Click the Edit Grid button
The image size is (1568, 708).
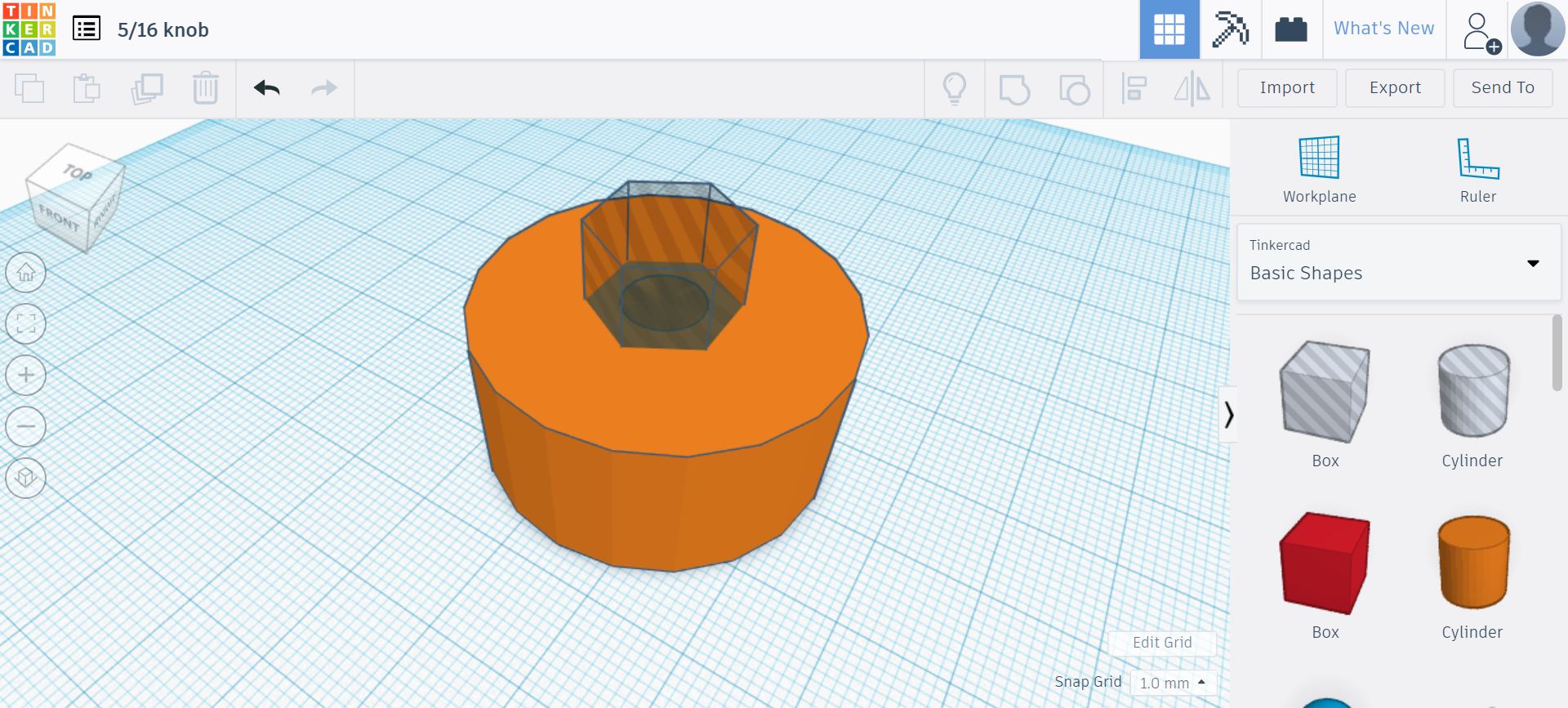click(x=1162, y=643)
